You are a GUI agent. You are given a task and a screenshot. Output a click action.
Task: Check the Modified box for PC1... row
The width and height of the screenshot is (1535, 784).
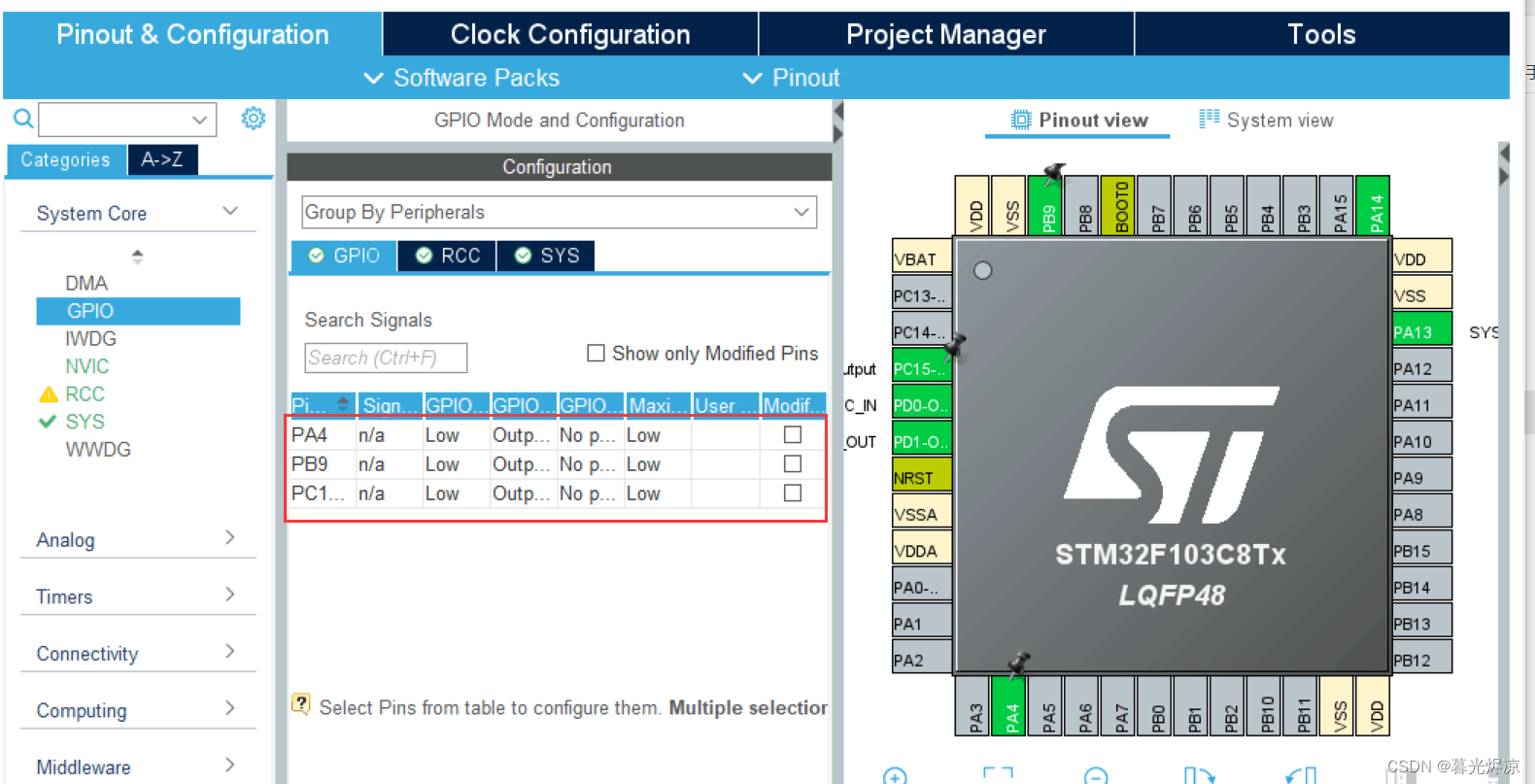(793, 493)
